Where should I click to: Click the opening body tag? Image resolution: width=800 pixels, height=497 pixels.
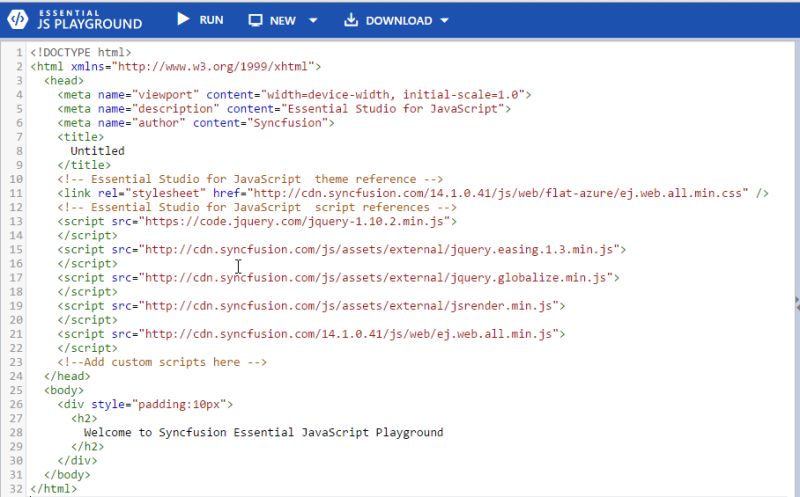tap(64, 390)
